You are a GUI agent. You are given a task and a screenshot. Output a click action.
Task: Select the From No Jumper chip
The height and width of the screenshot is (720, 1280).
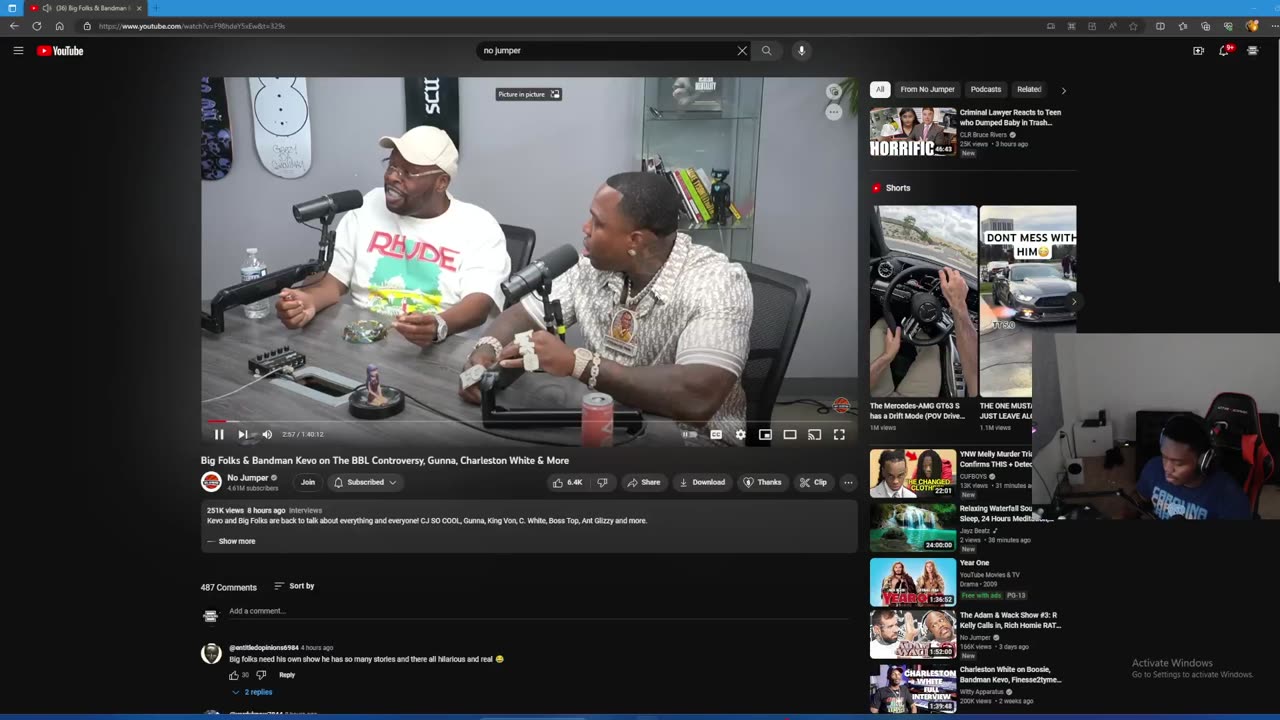coord(927,89)
